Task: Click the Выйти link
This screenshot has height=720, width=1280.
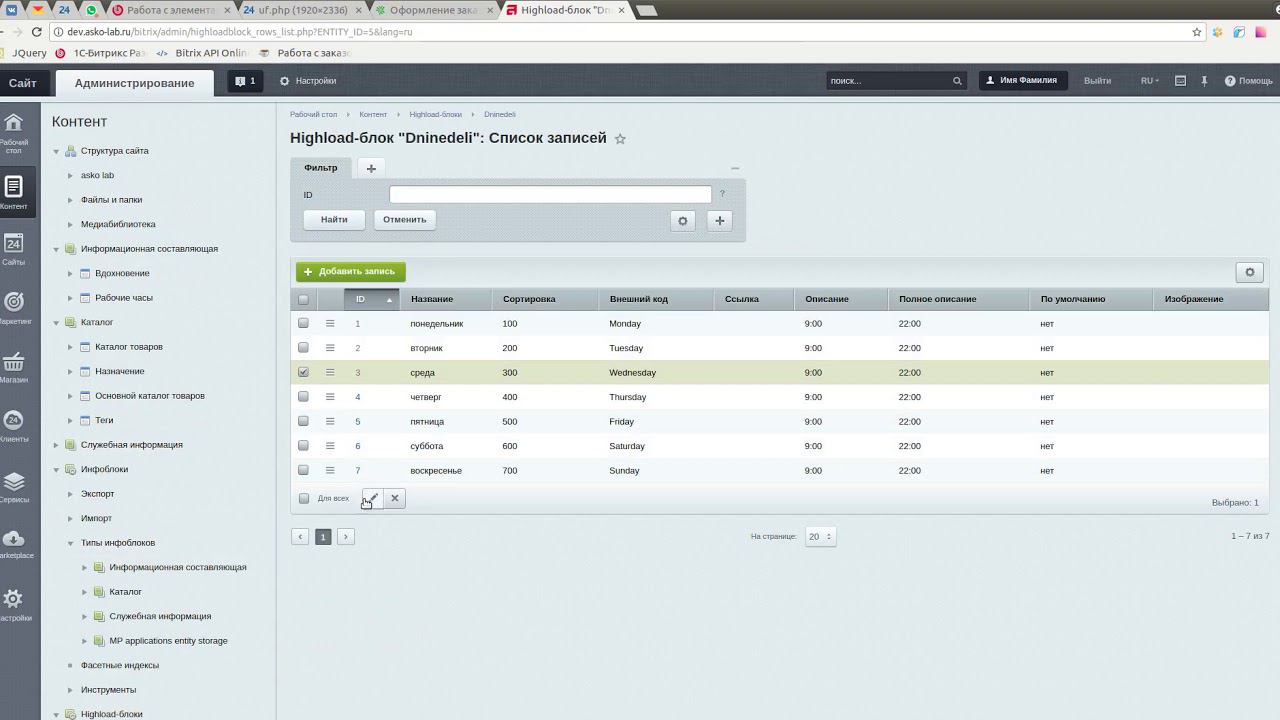Action: coord(1097,81)
